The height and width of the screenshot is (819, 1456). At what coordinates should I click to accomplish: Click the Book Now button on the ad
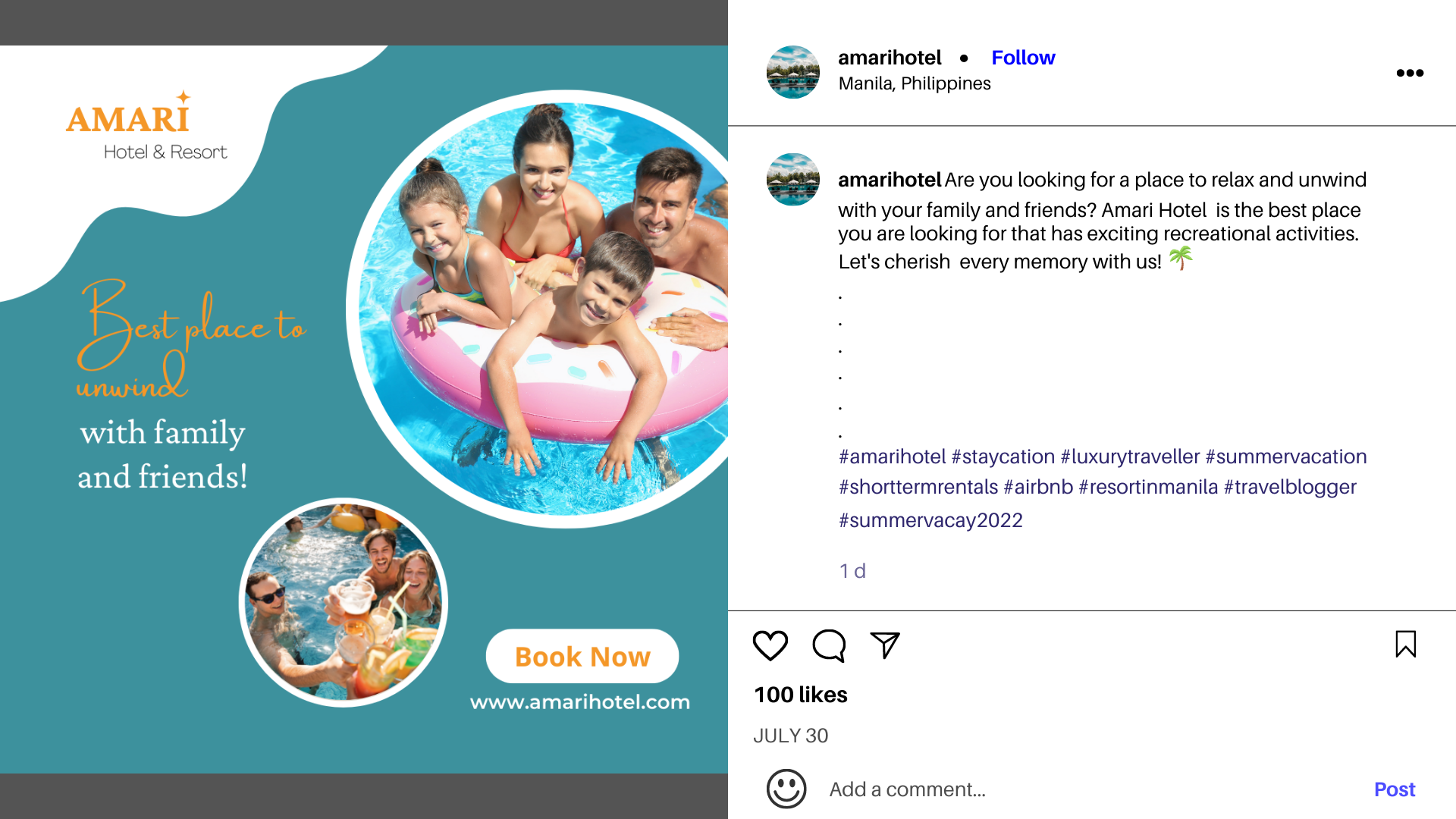click(582, 656)
